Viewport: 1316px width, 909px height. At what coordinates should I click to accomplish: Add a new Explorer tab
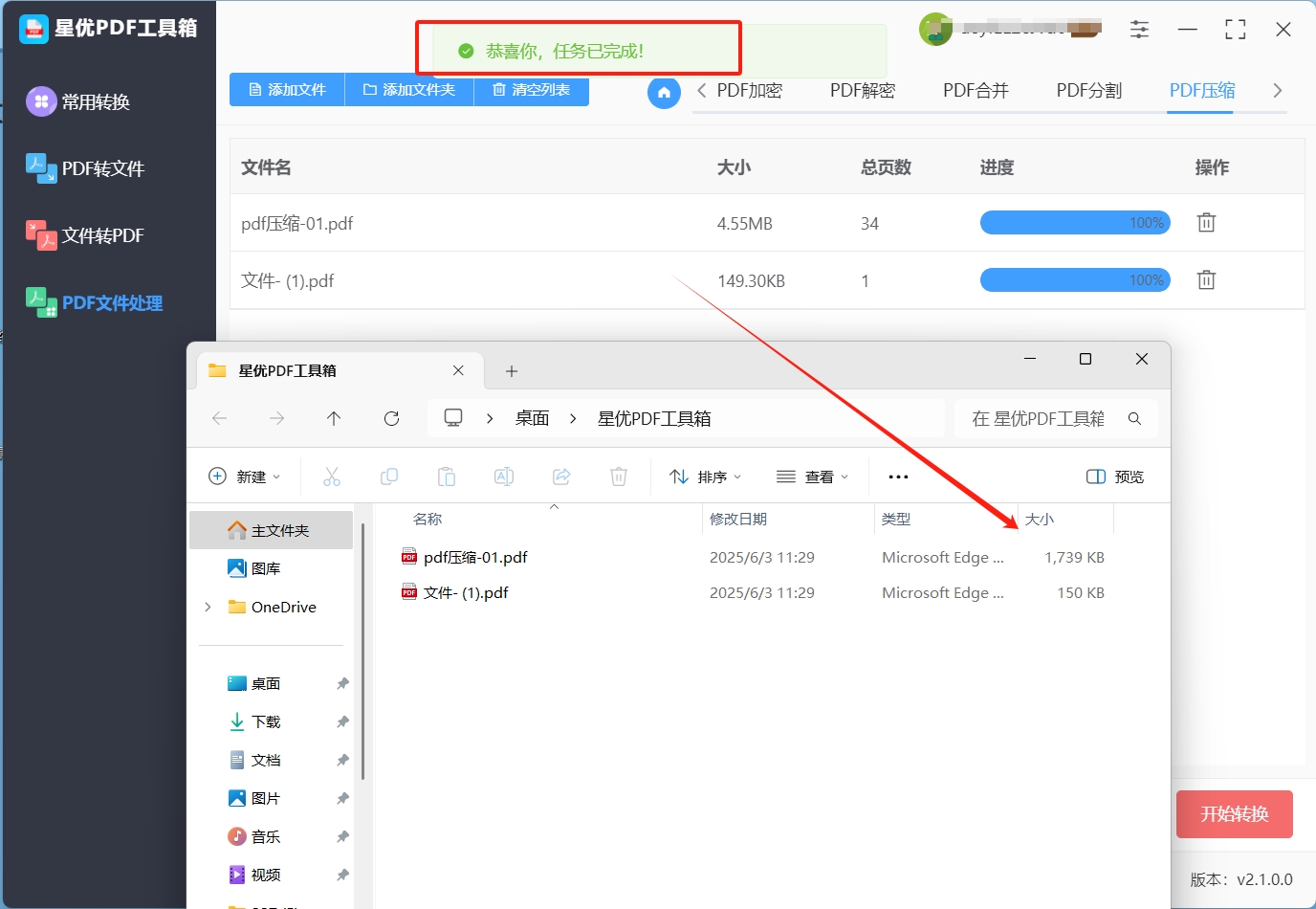(x=512, y=371)
